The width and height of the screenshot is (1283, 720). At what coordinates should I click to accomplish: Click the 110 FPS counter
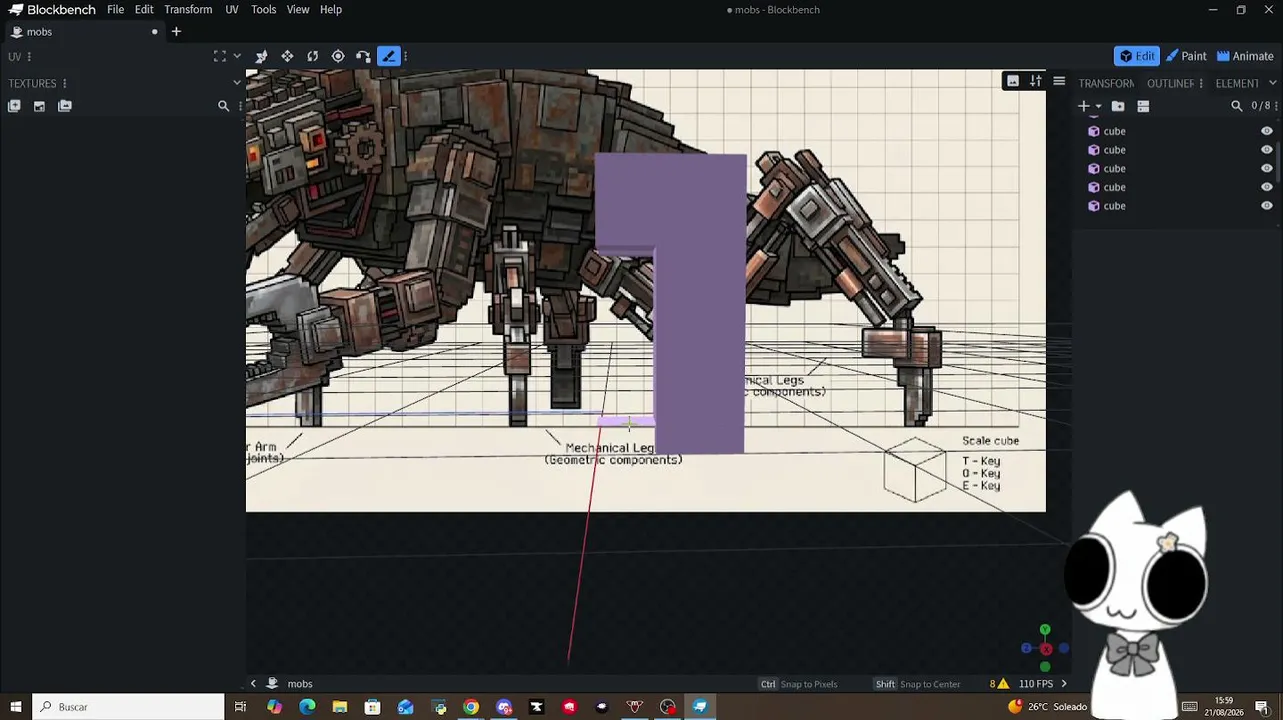(1036, 684)
